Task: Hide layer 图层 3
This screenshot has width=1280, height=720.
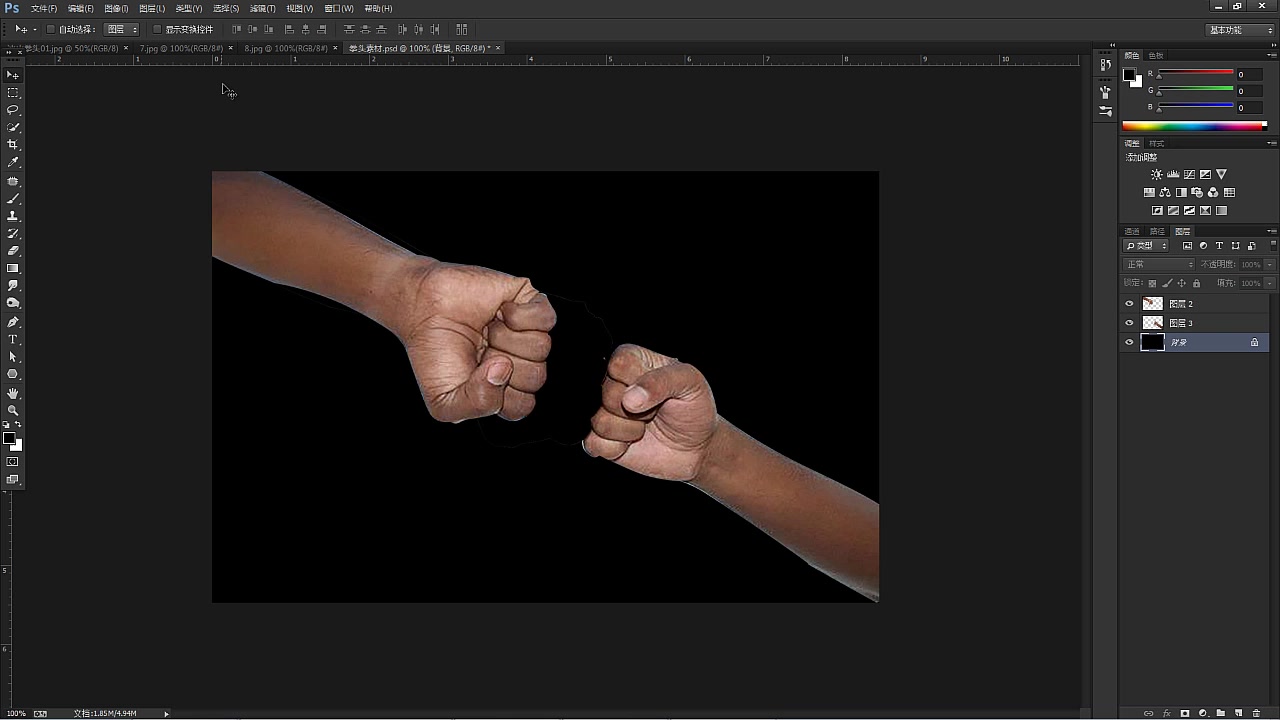Action: pyautogui.click(x=1130, y=323)
